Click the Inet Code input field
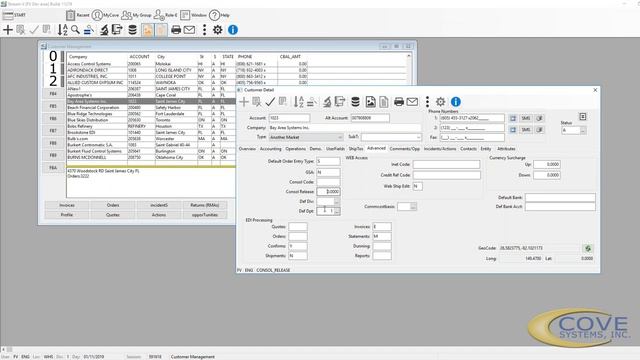Image resolution: width=640 pixels, height=360 pixels. point(446,164)
